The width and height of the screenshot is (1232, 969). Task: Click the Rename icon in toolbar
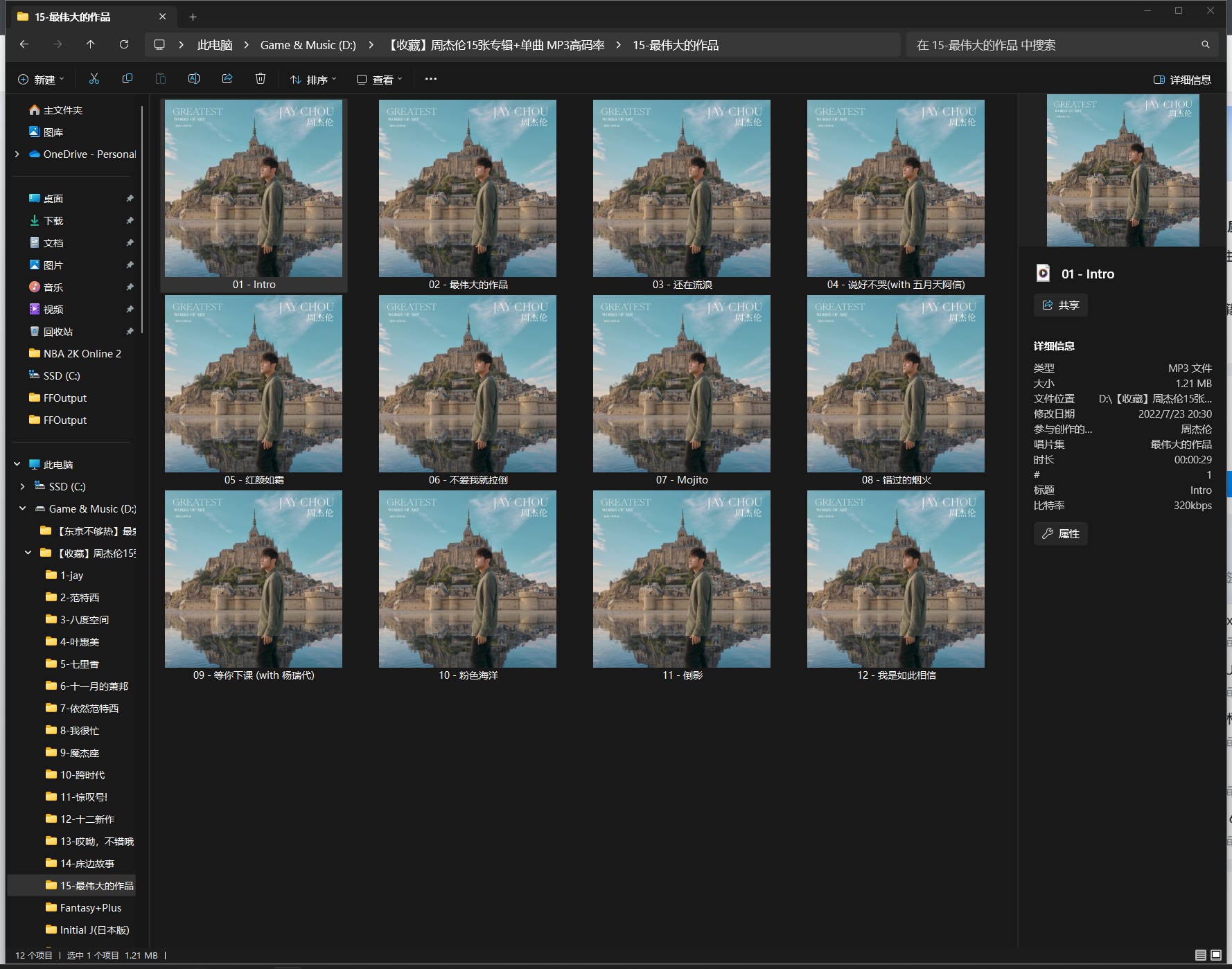pyautogui.click(x=194, y=79)
